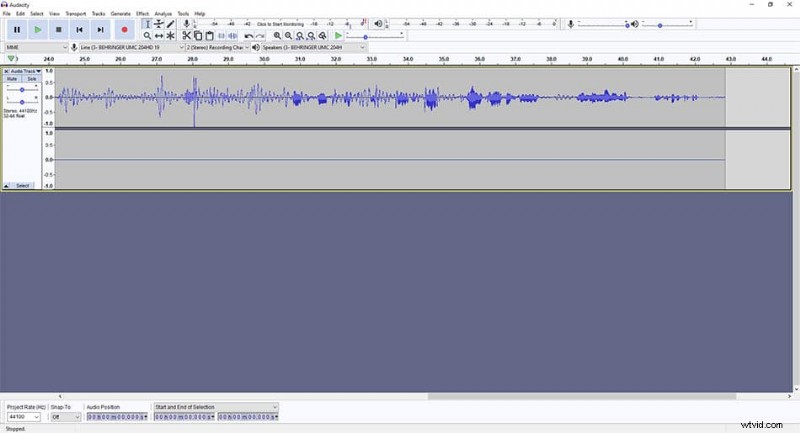Open the Line BEHRINGER recording device dropdown

[132, 47]
